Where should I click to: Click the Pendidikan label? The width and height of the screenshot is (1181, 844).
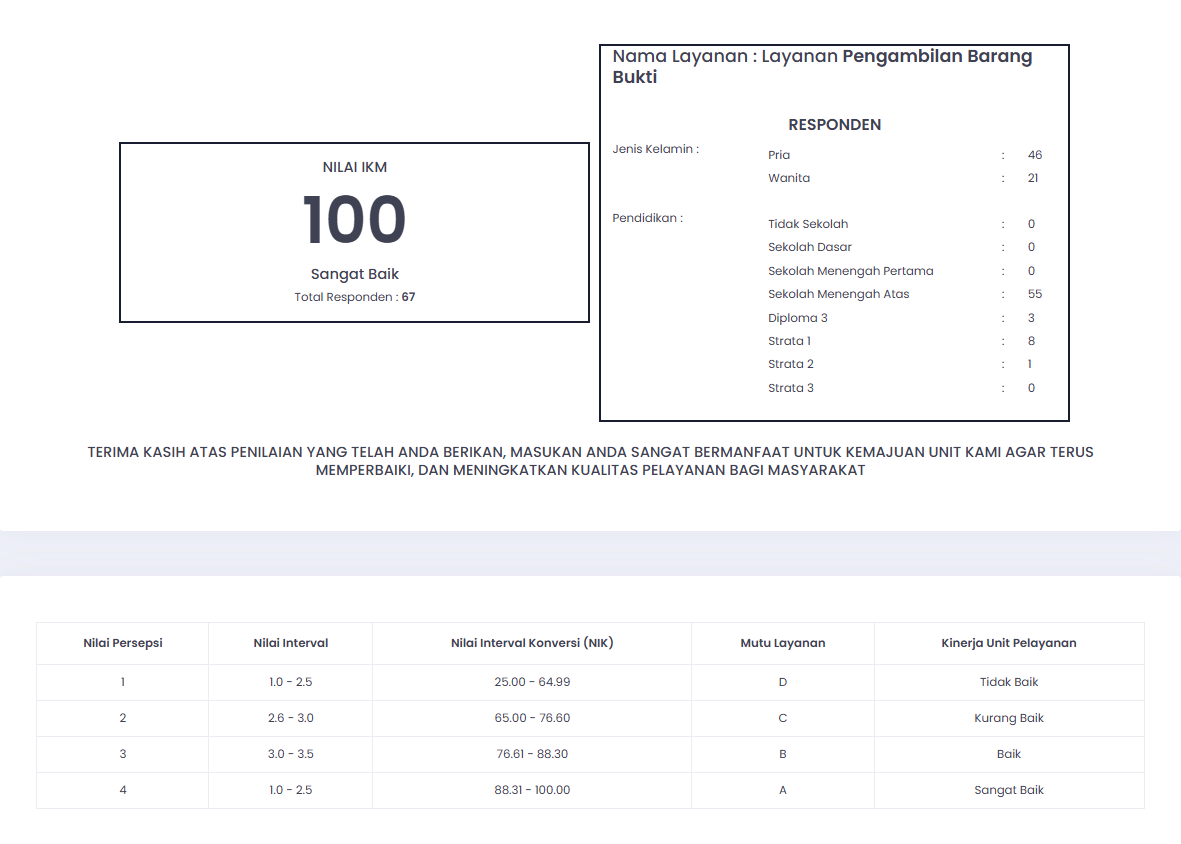click(648, 218)
